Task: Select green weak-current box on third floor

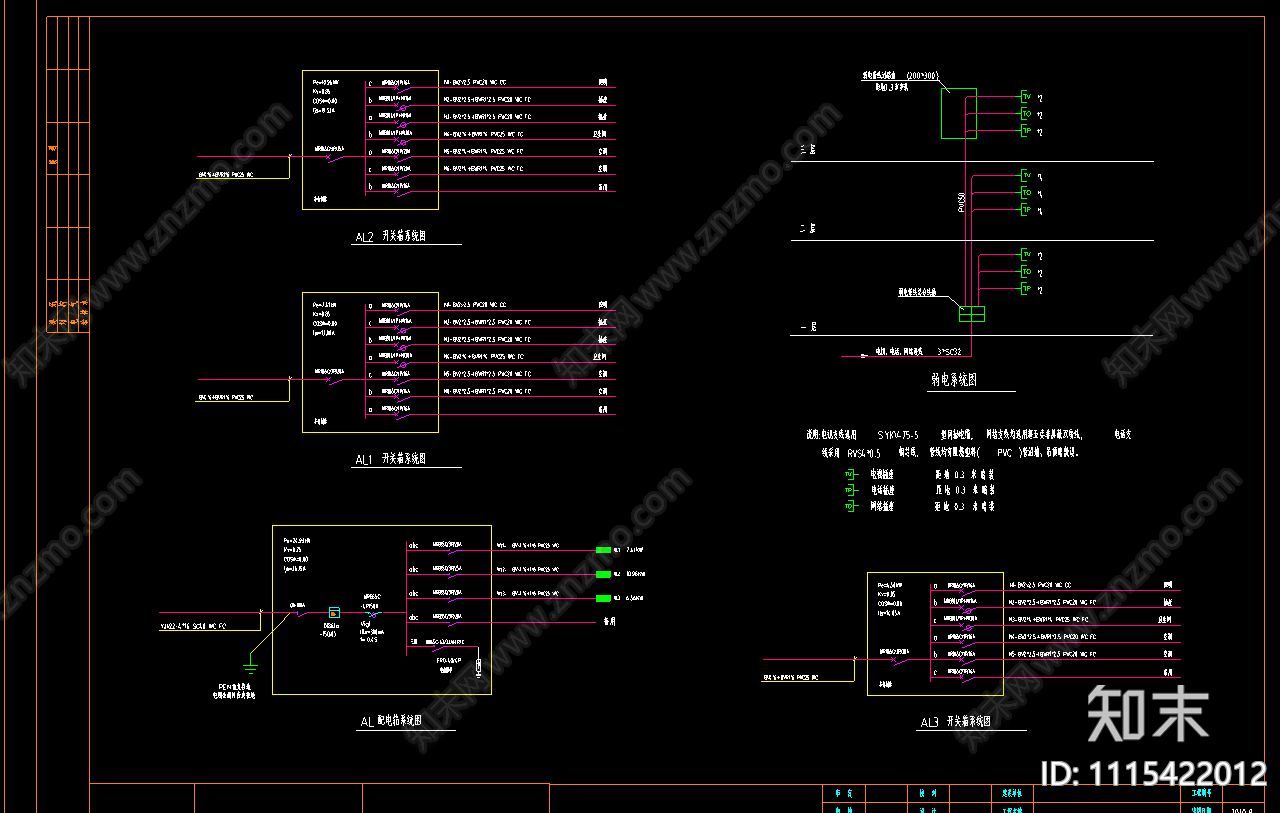Action: point(958,113)
